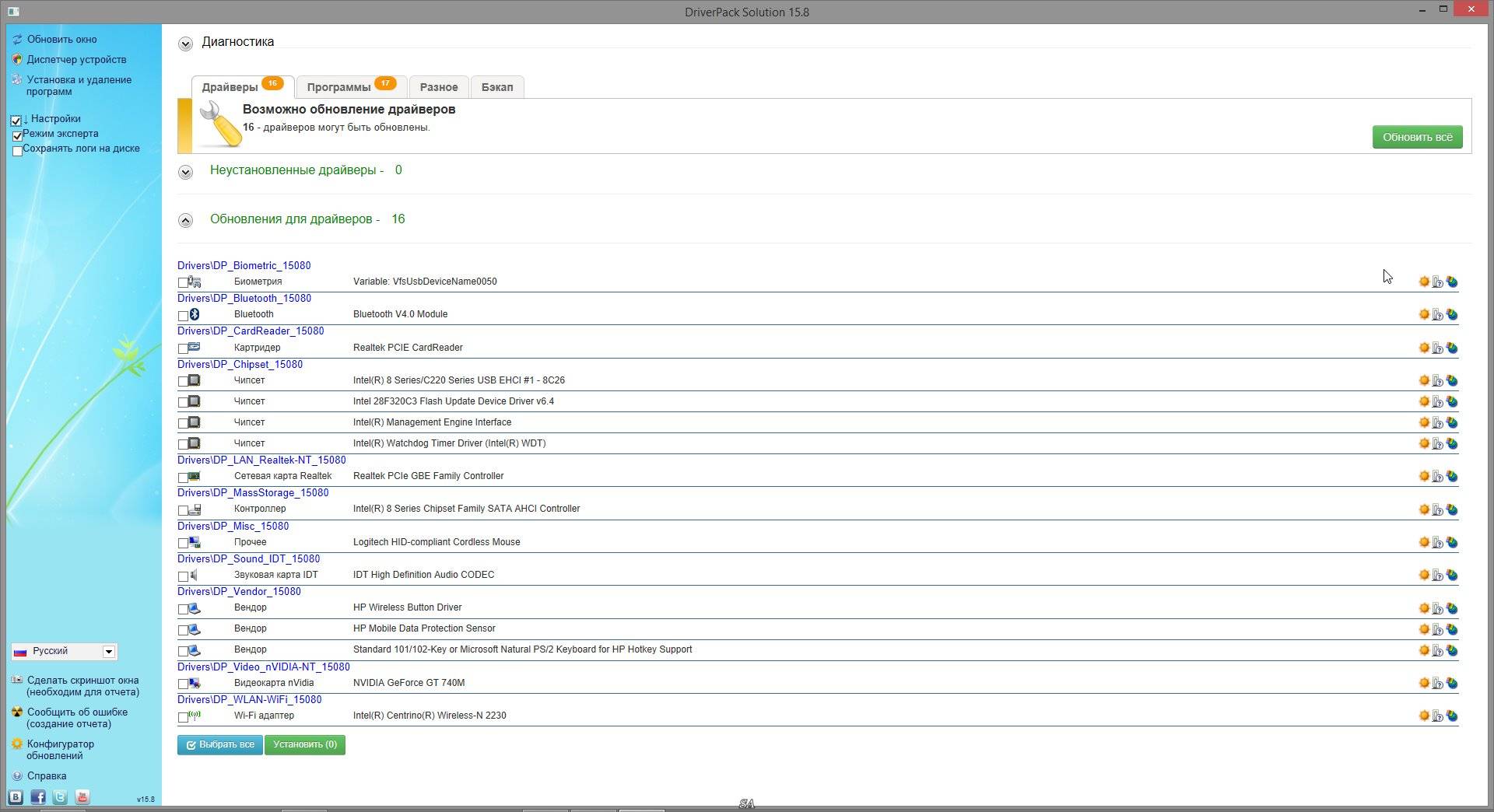Click Конфигуратор обновлений link
1494x812 pixels.
[x=60, y=750]
